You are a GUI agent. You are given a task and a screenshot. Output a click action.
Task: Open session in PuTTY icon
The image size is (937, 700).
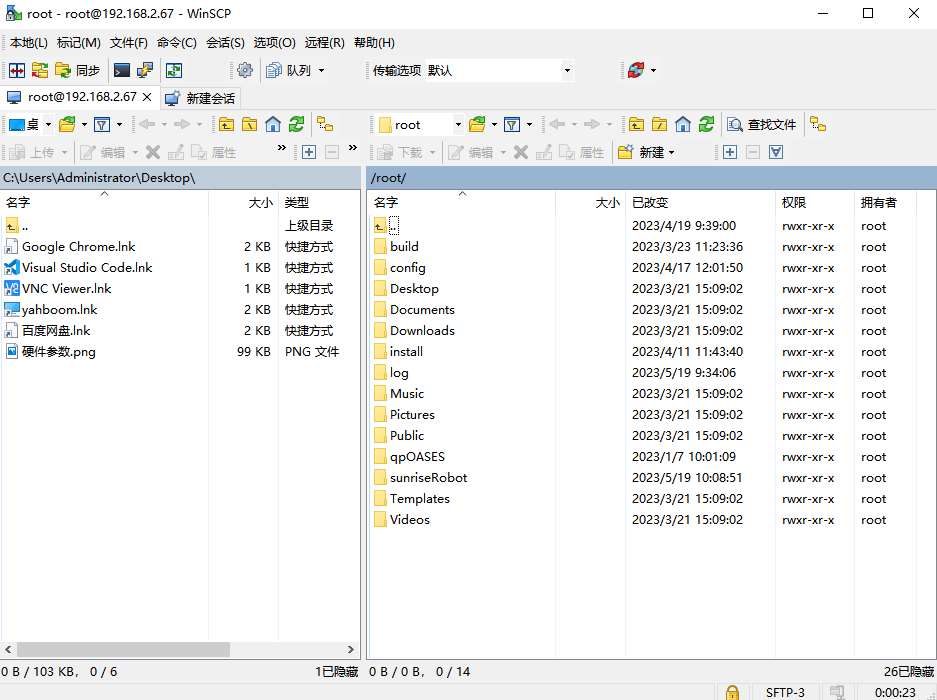click(x=145, y=70)
